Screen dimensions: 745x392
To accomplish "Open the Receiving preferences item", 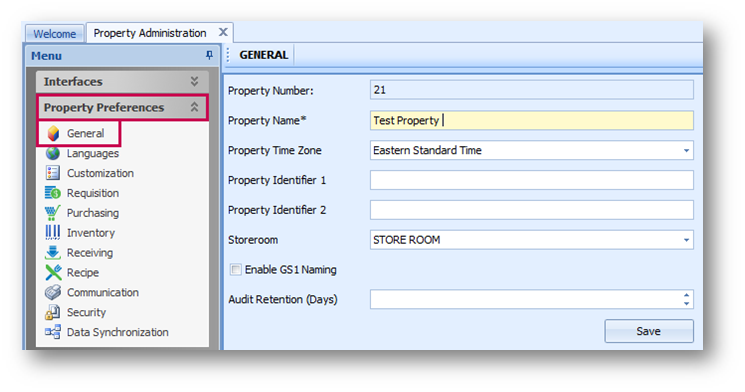I will (x=90, y=253).
